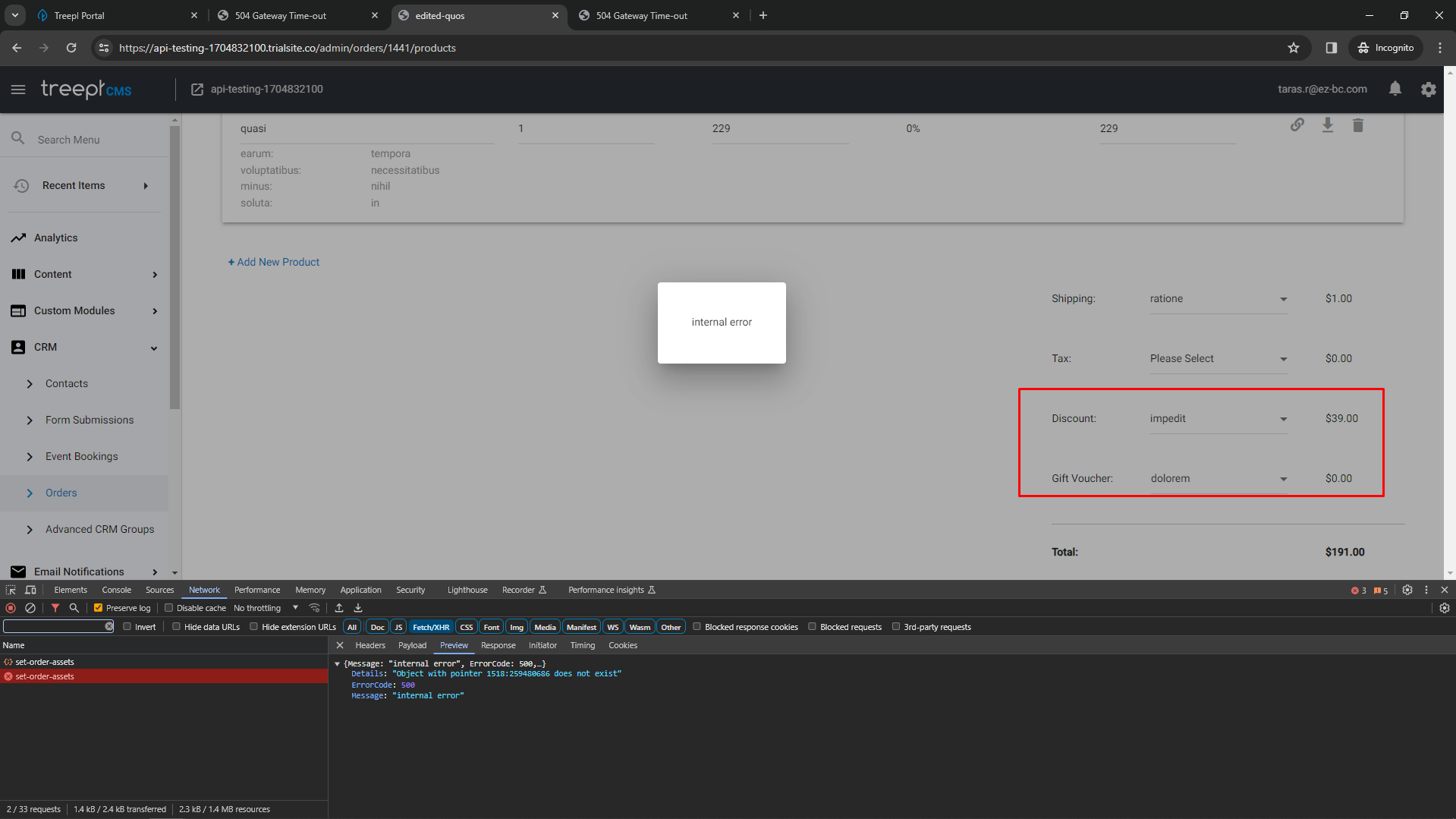Check 3rd-party requests checkbox
This screenshot has width=1456, height=819.
896,627
